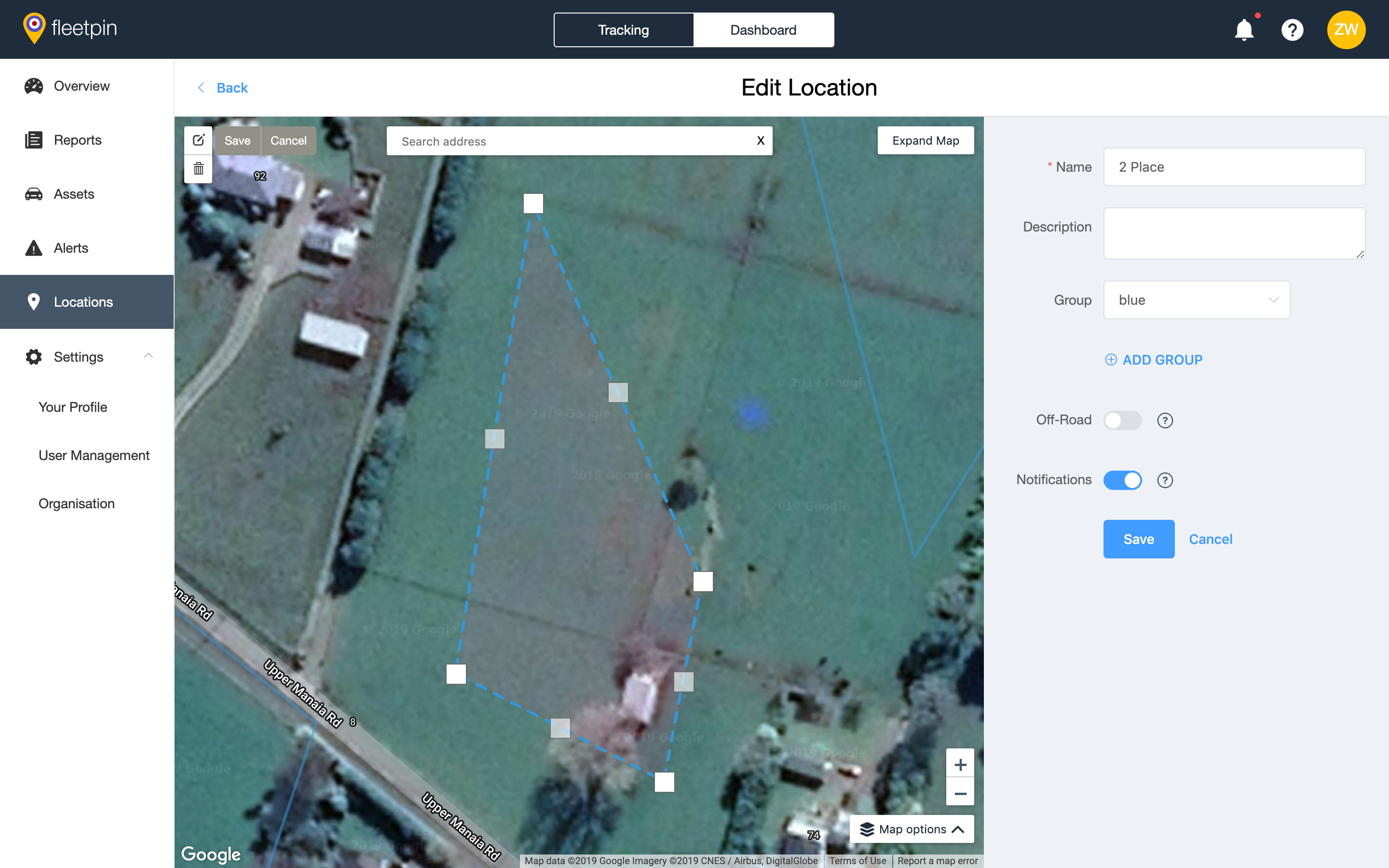Open the Group dropdown
The image size is (1389, 868).
[x=1197, y=299]
